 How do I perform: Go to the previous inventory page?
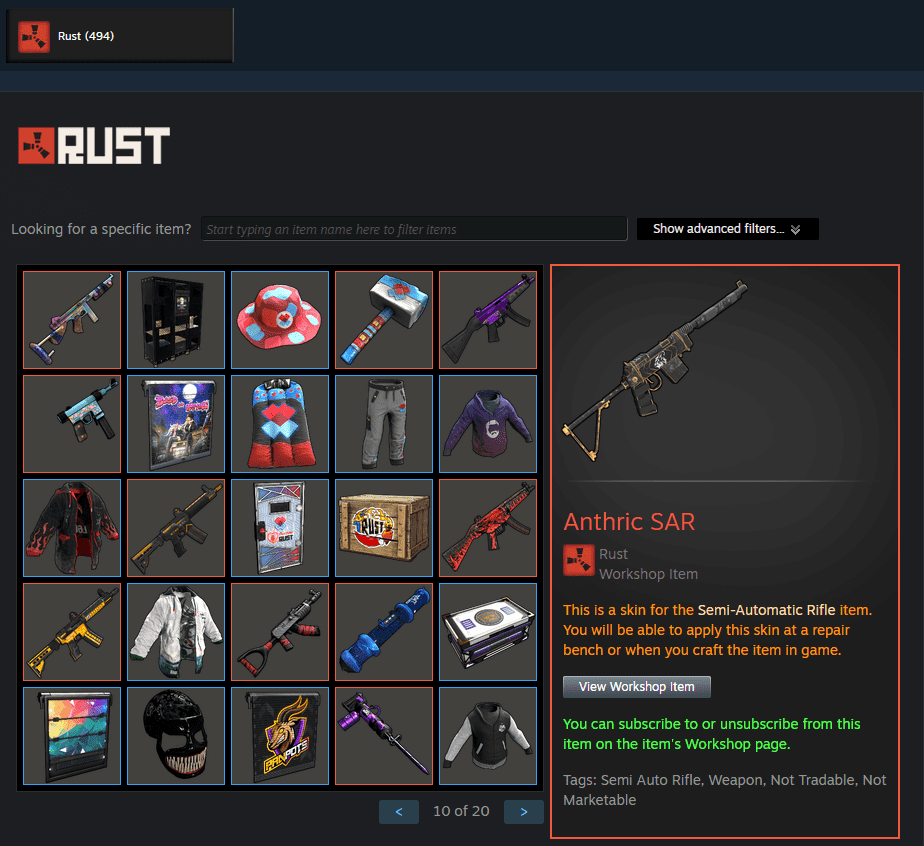click(399, 812)
